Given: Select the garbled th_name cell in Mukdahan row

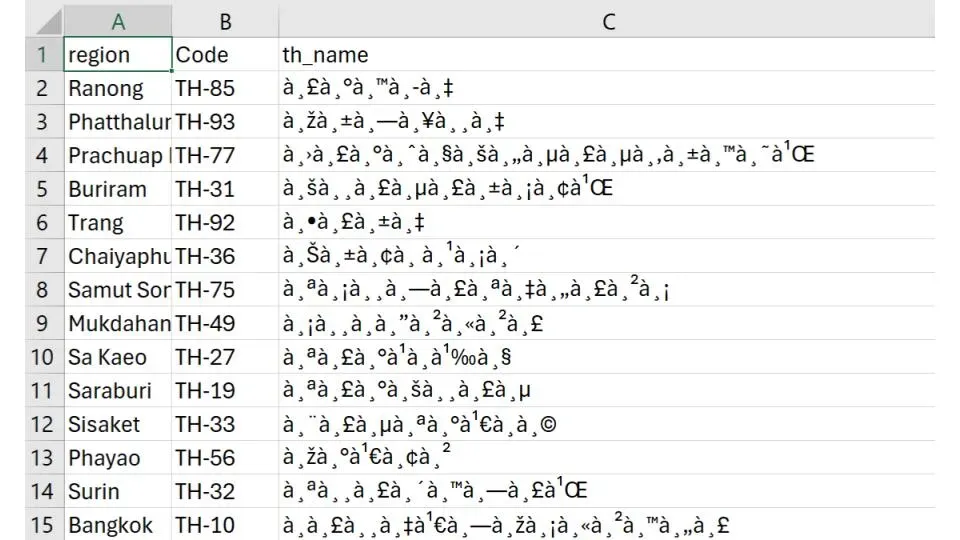Looking at the screenshot, I should 607,323.
